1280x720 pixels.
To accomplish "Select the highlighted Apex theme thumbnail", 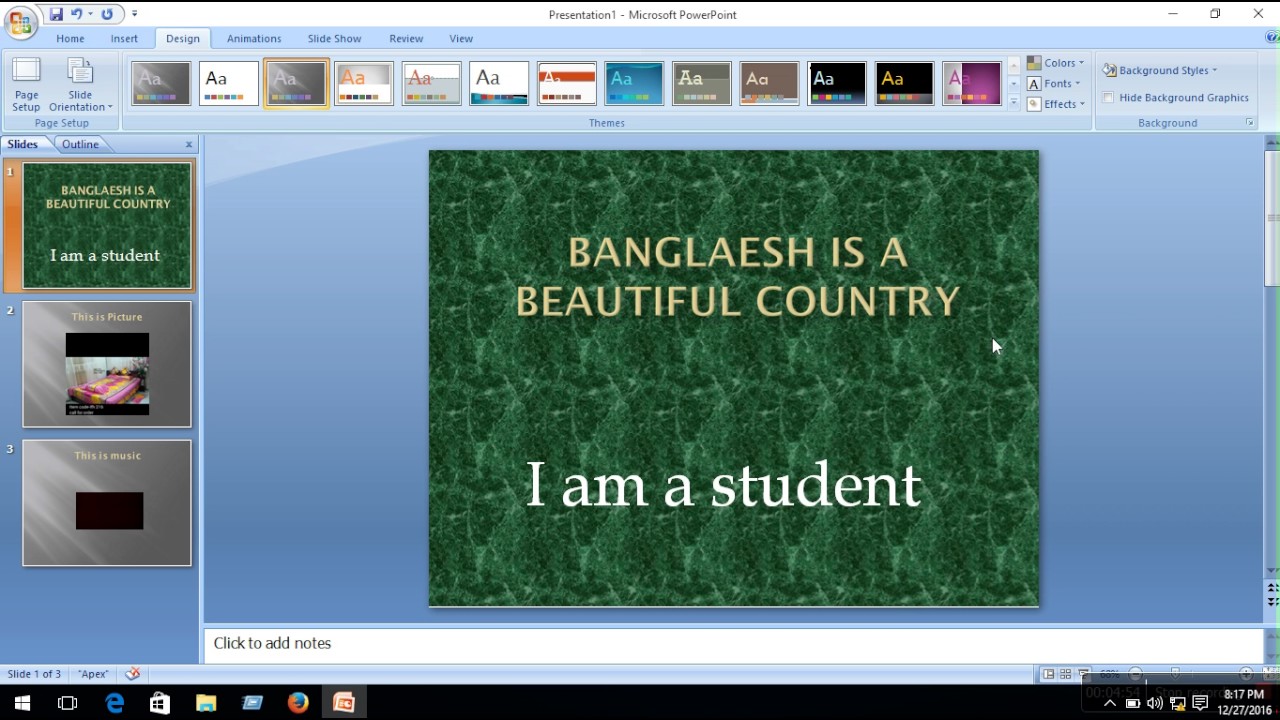I will coord(296,84).
